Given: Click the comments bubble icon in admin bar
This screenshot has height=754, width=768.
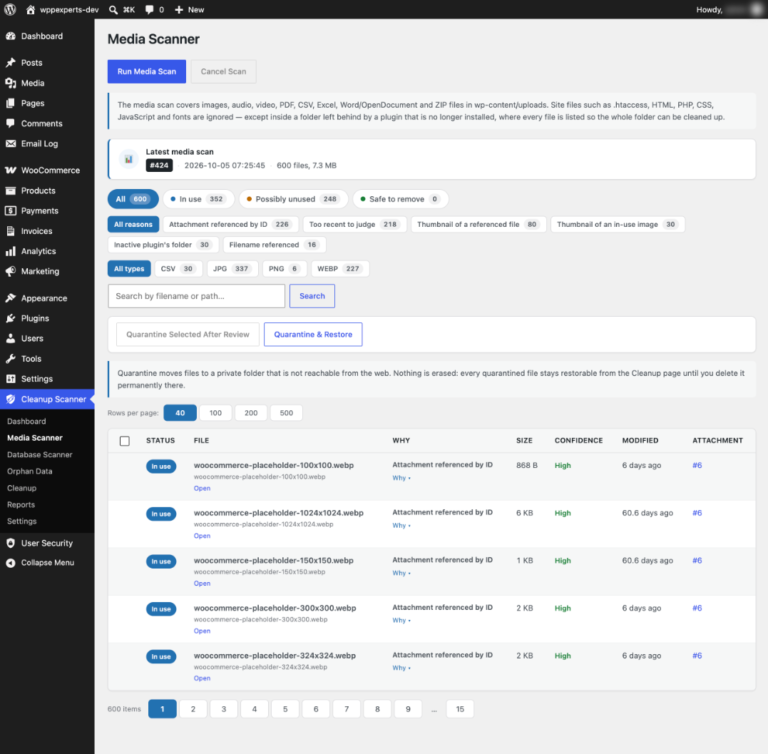Looking at the screenshot, I should tap(149, 9).
